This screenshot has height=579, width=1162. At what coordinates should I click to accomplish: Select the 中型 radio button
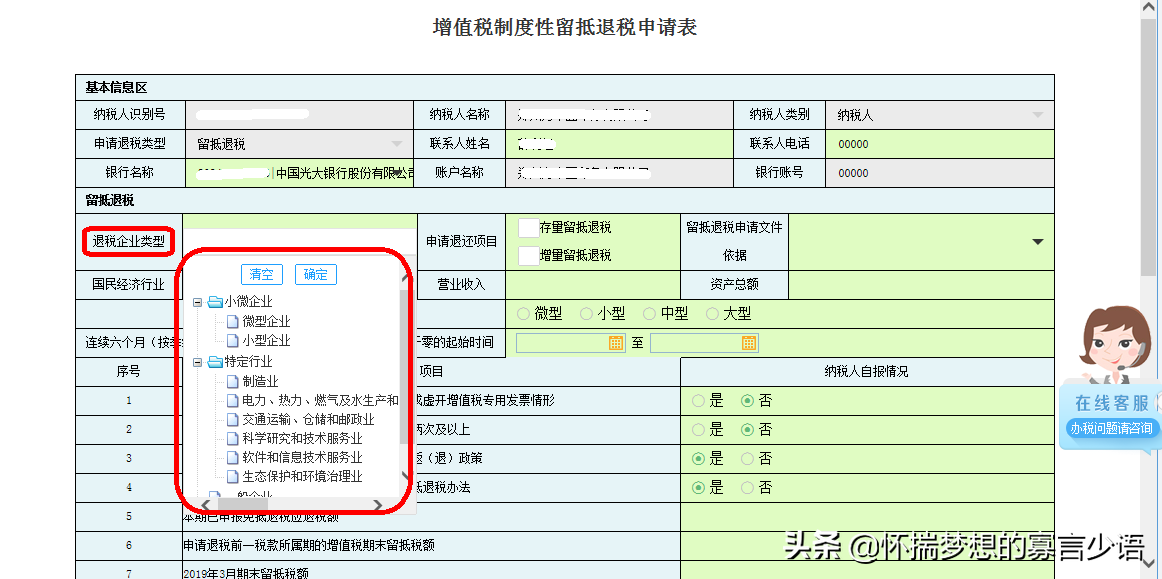pyautogui.click(x=650, y=313)
